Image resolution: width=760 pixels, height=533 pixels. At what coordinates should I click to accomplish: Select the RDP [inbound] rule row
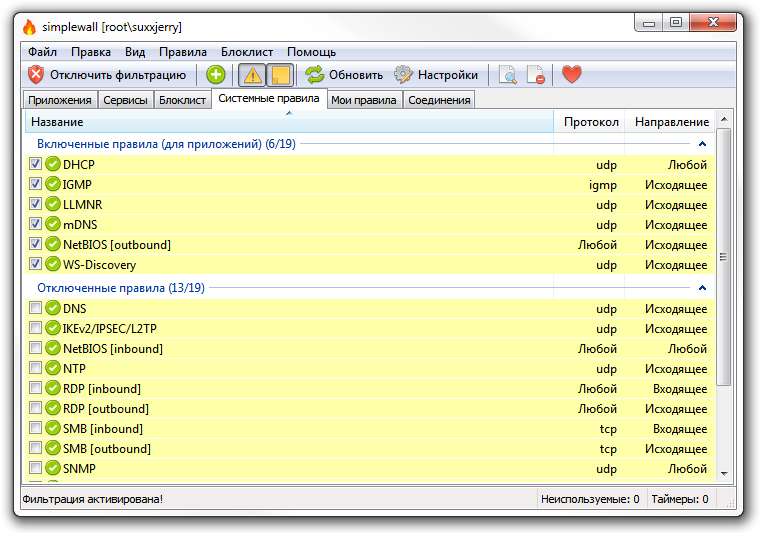[300, 388]
